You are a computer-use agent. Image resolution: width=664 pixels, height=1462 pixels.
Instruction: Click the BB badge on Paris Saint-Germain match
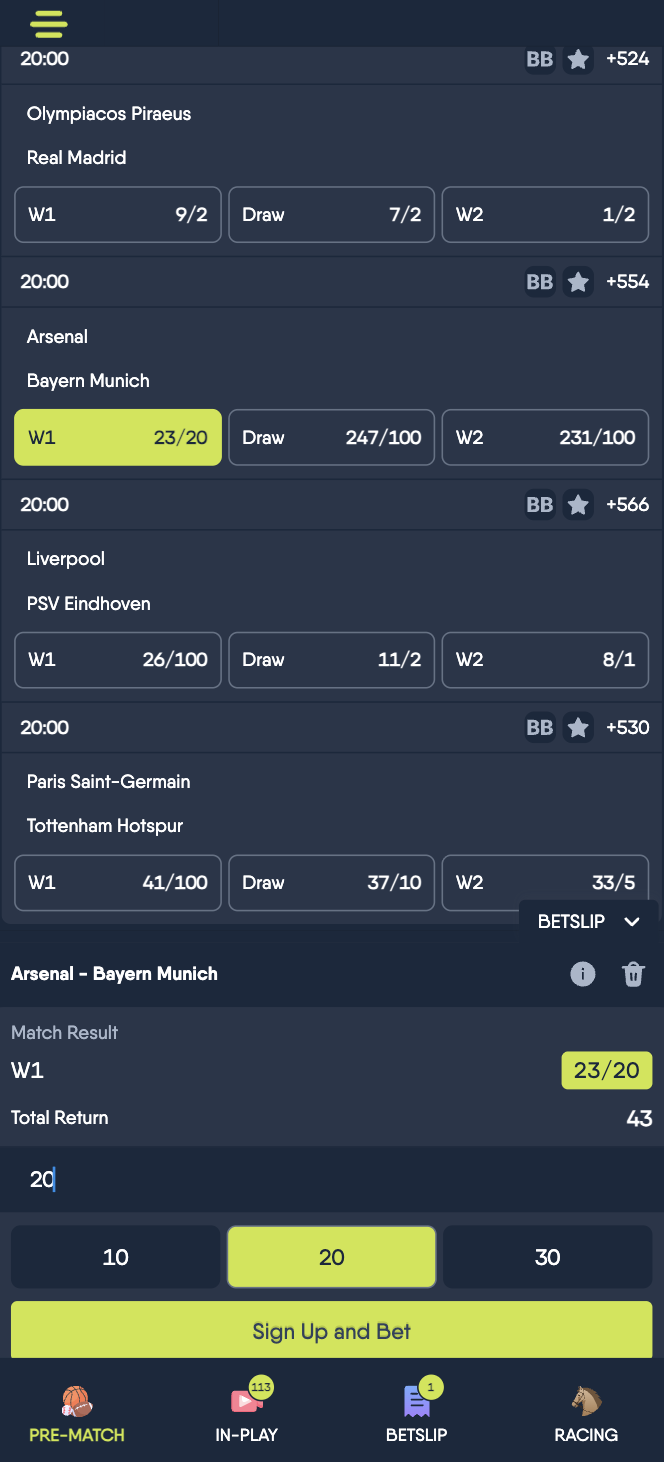pos(539,727)
